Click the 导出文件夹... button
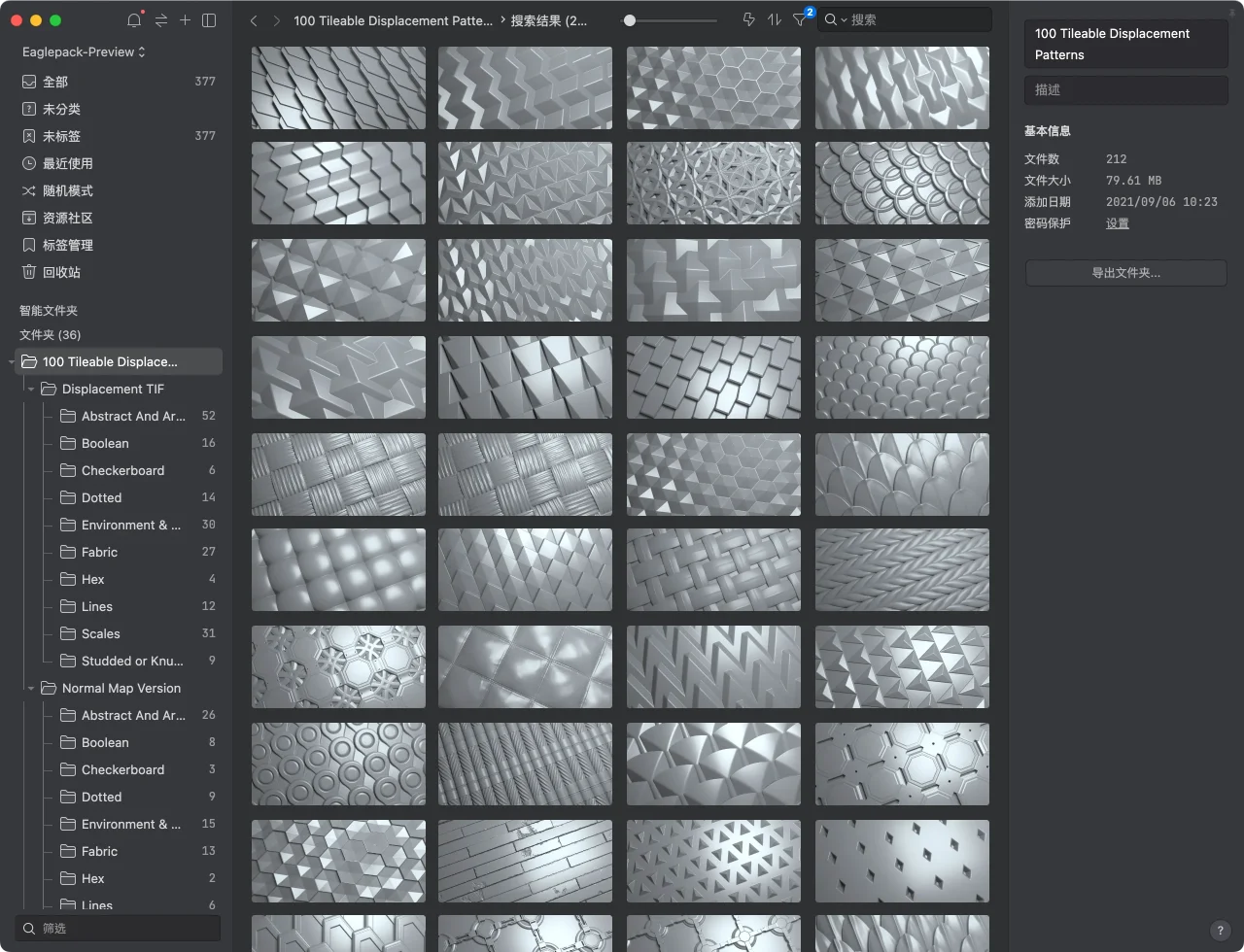This screenshot has width=1244, height=952. (1125, 273)
